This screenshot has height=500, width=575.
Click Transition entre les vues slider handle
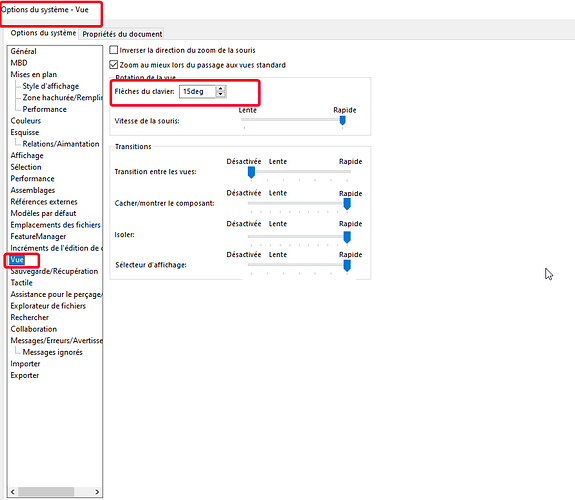[x=251, y=172]
